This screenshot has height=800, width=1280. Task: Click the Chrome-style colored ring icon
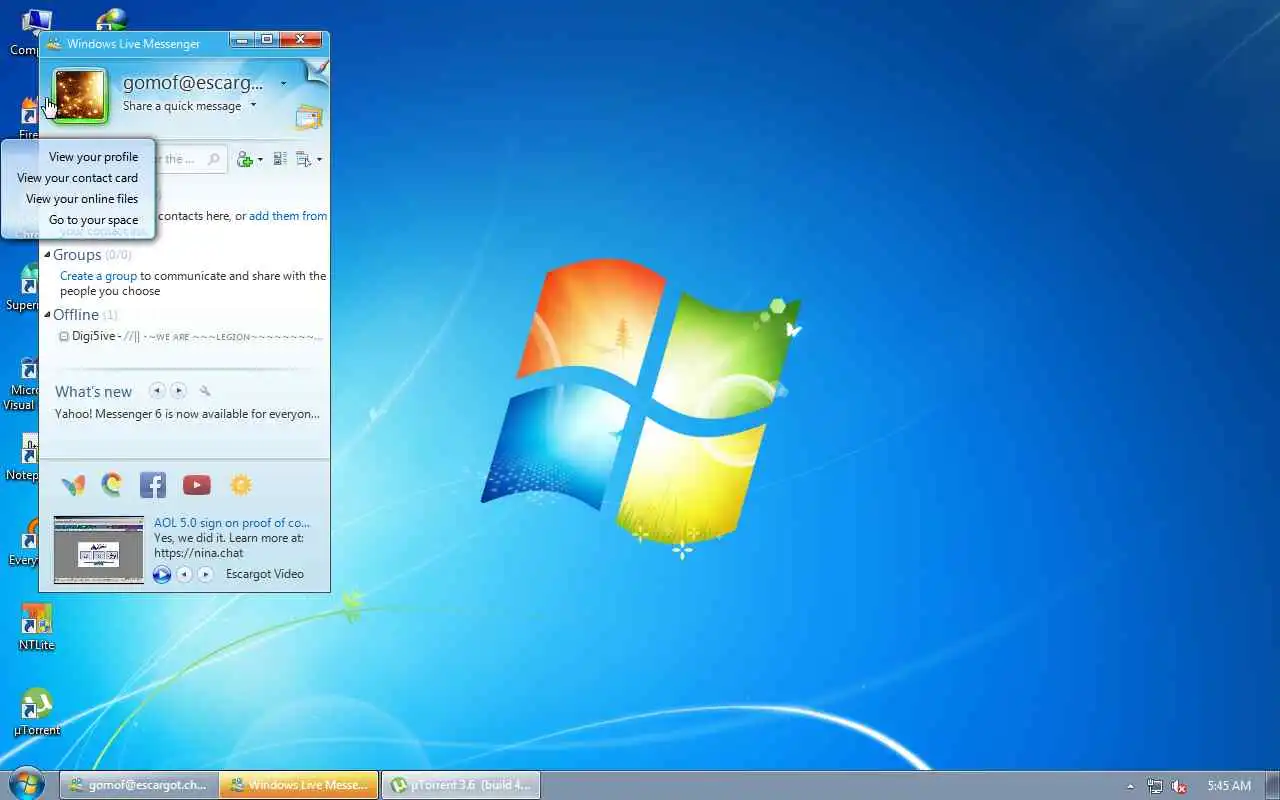click(x=112, y=485)
